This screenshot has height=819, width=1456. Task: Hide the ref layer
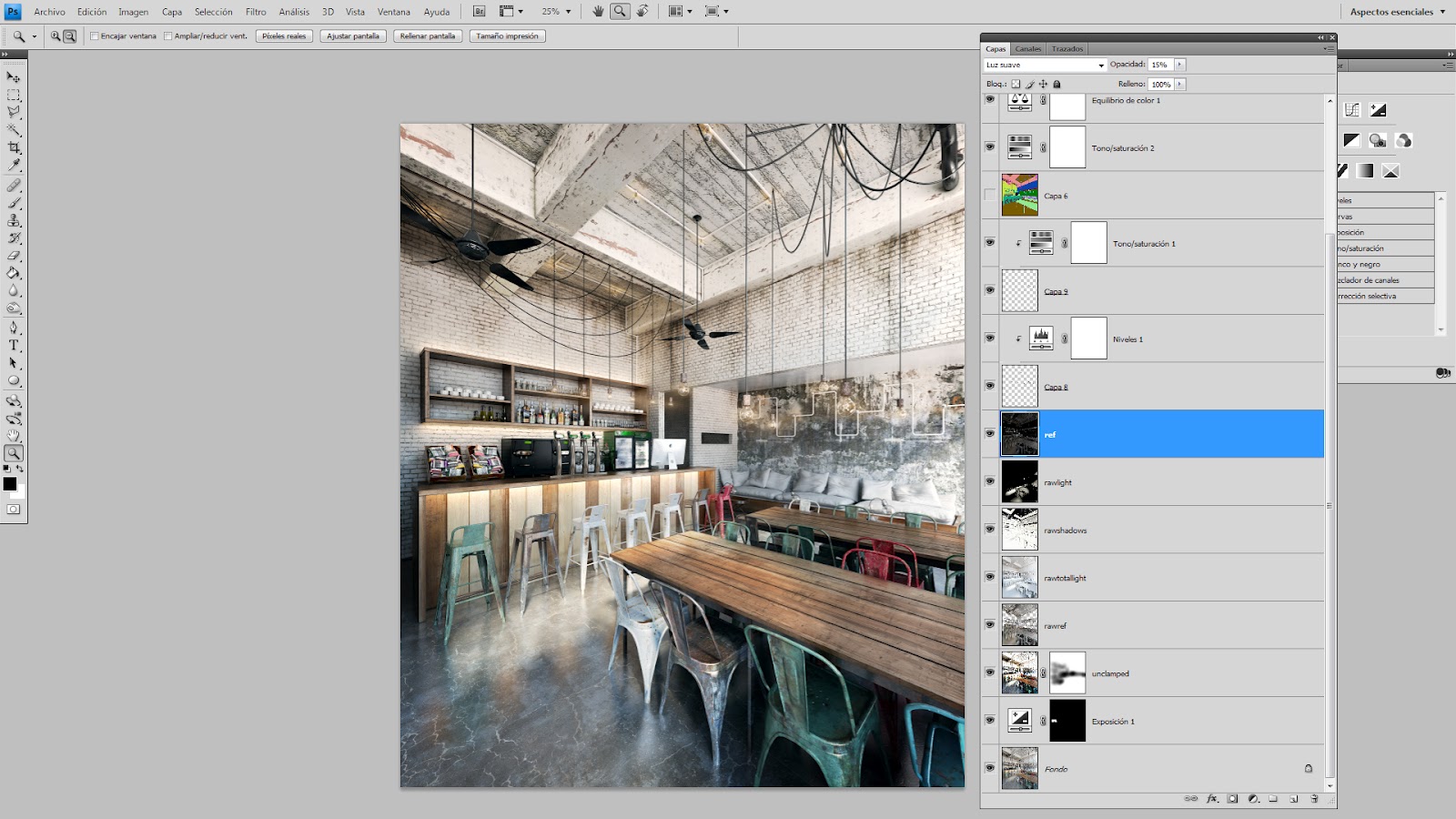tap(990, 434)
